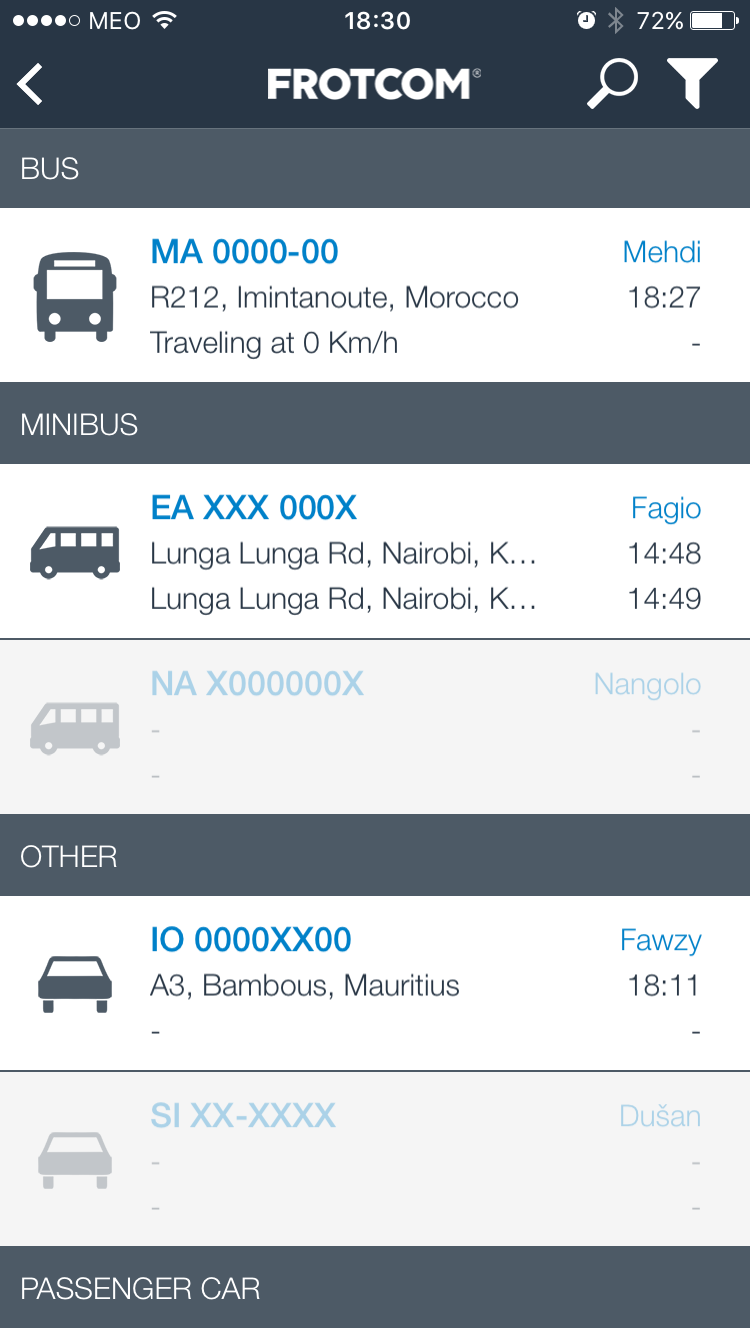
Task: Tap the greyed minibus icon for NA X000000X
Action: [x=75, y=728]
